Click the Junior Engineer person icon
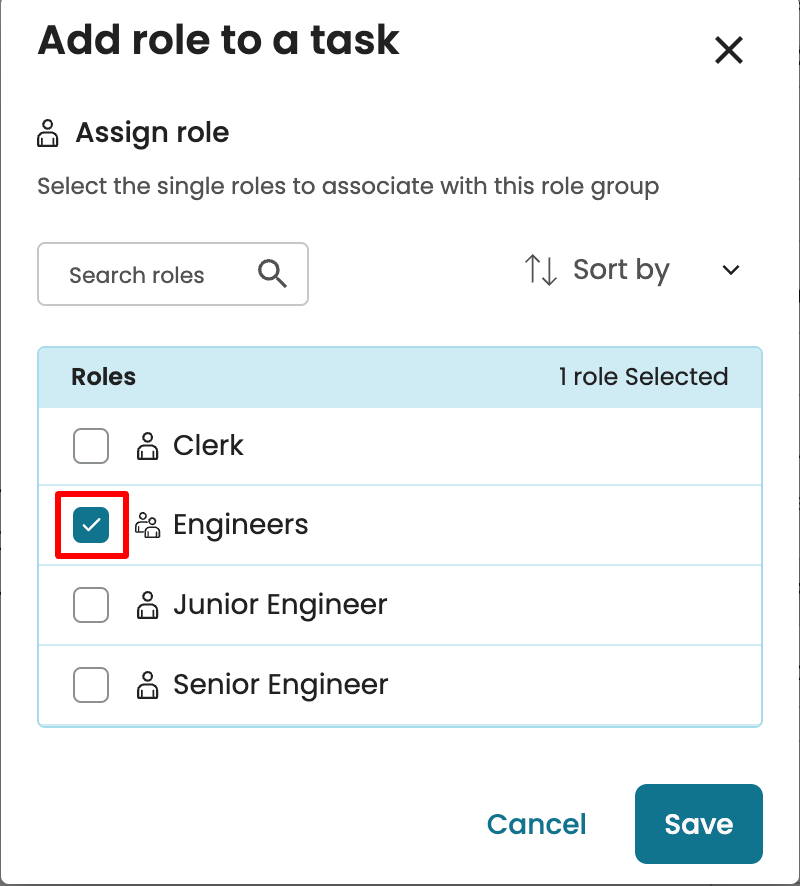 tap(148, 605)
